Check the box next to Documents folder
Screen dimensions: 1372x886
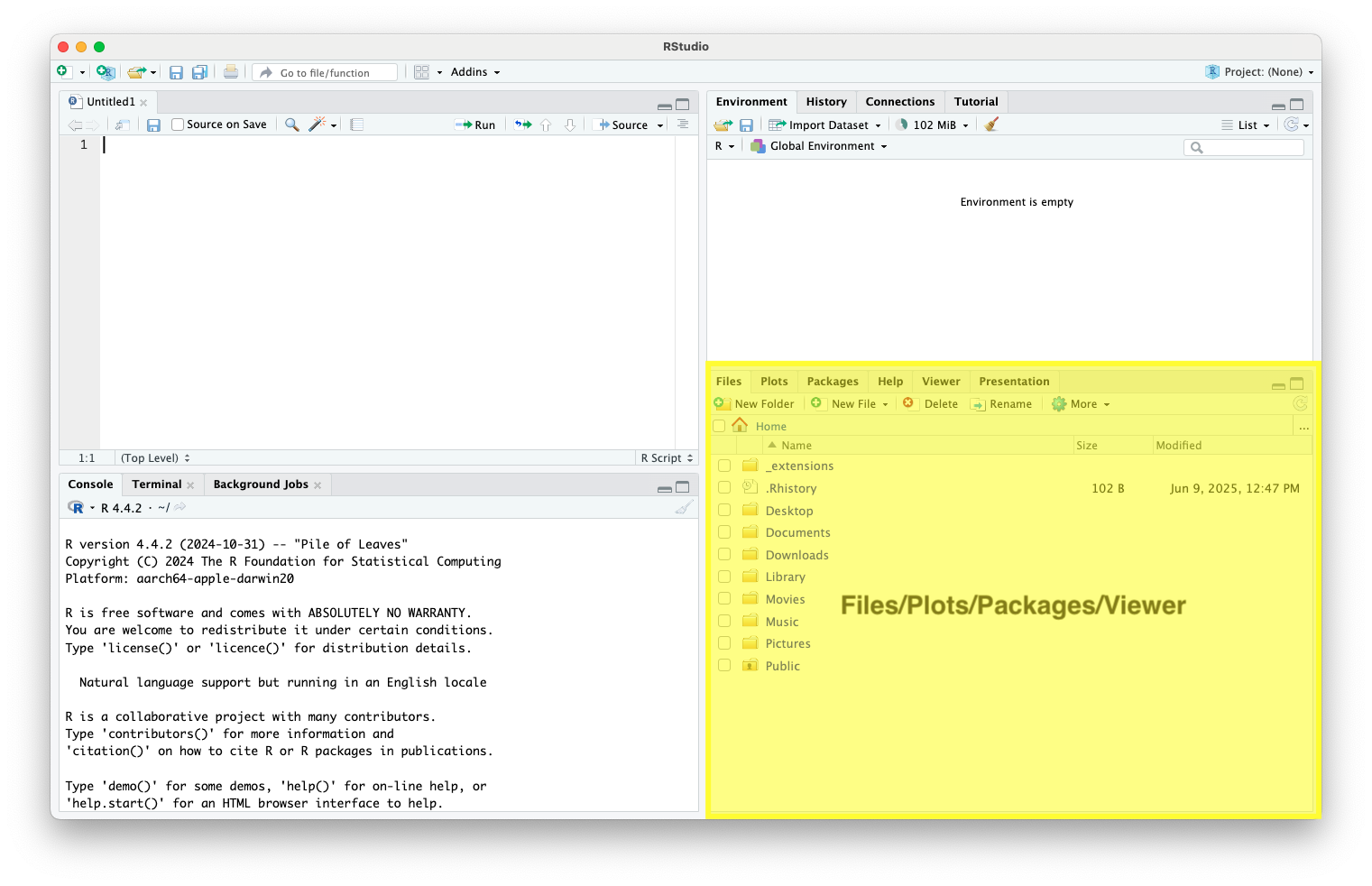click(724, 532)
